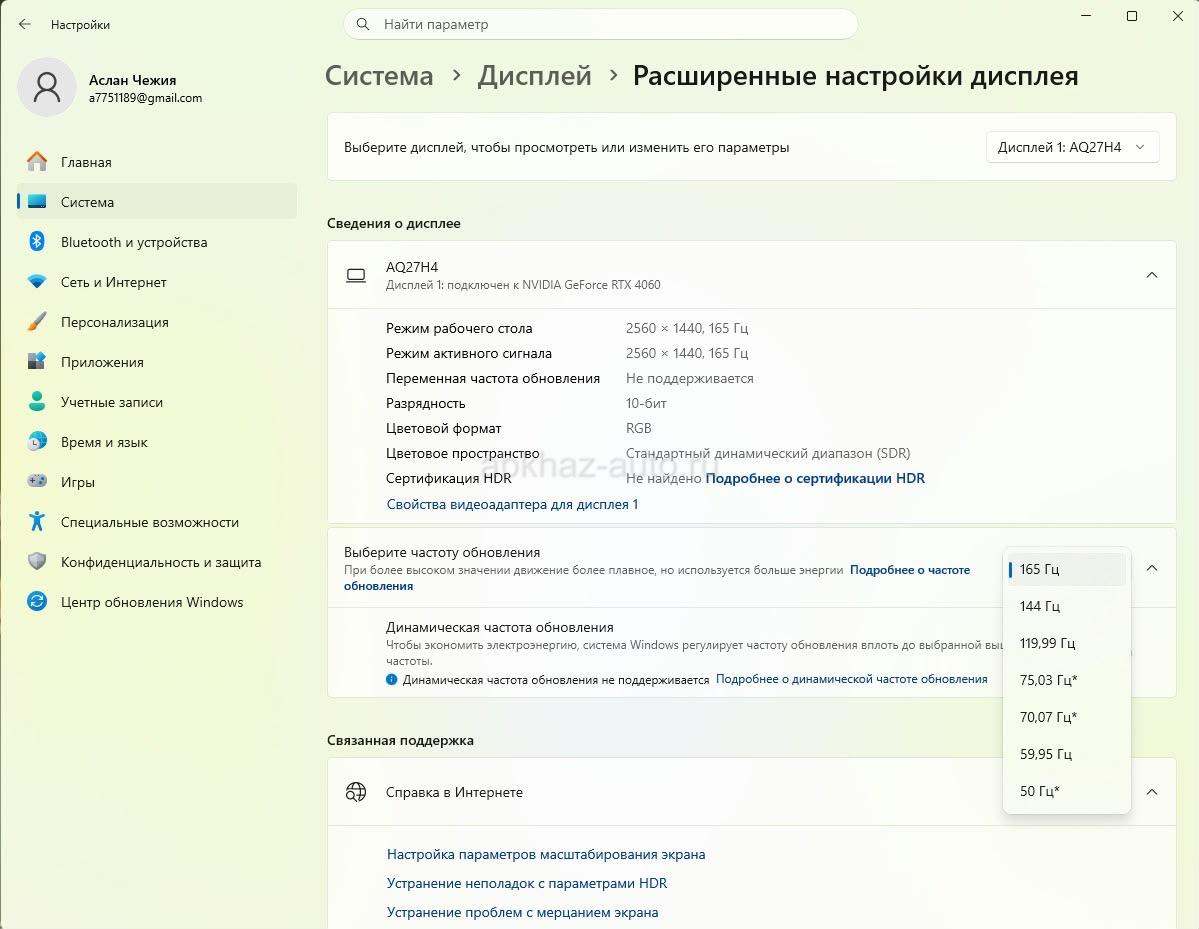Go back with the arrow icon
Image resolution: width=1199 pixels, height=929 pixels.
(24, 24)
